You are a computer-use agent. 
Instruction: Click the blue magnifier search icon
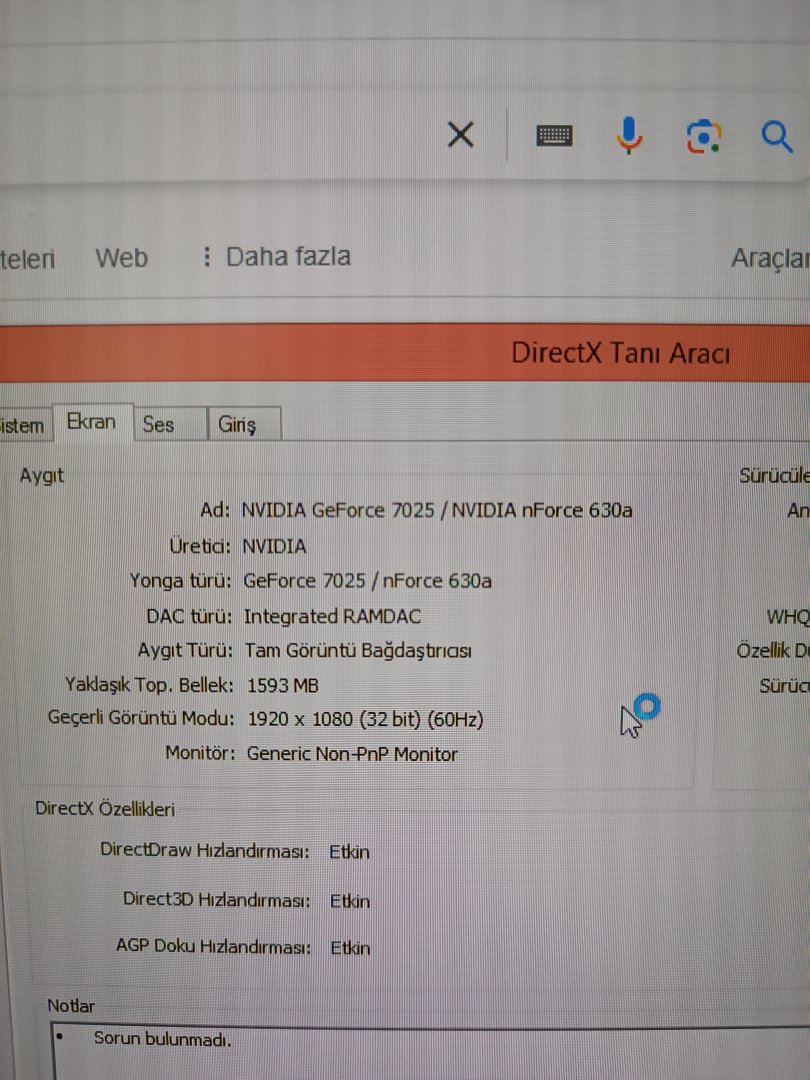[x=777, y=136]
